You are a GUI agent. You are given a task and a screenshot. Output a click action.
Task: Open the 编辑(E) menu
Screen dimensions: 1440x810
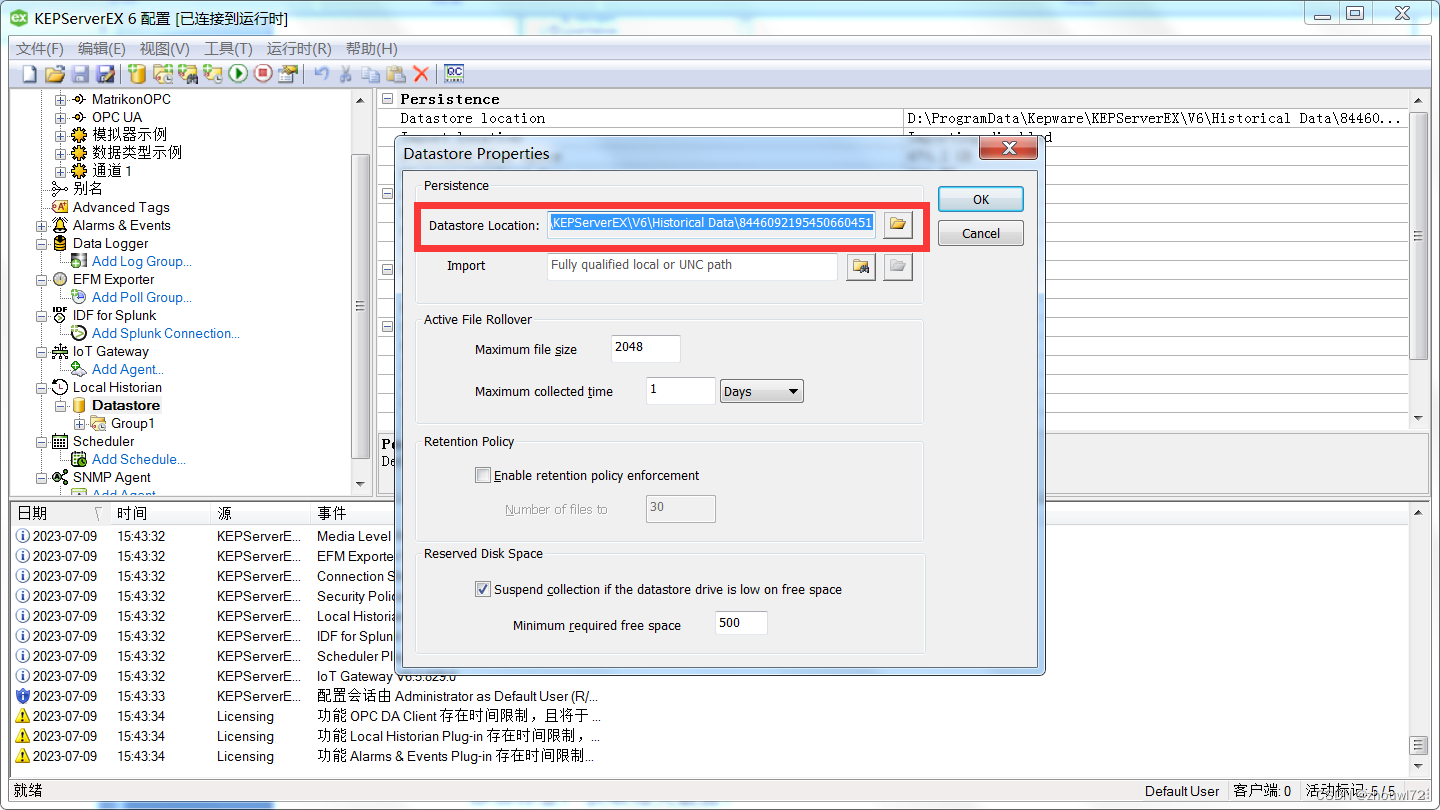[x=102, y=48]
